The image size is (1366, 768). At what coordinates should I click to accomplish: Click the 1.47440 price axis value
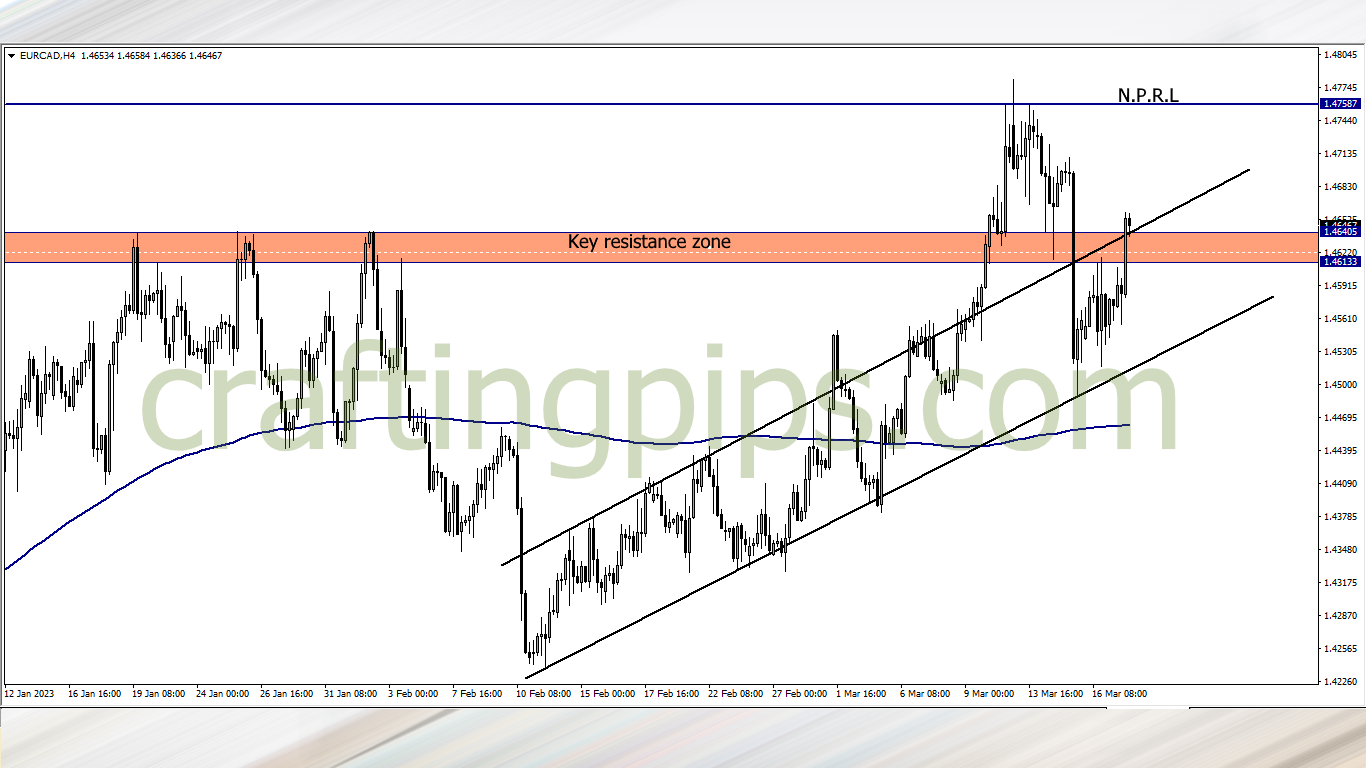click(x=1340, y=121)
